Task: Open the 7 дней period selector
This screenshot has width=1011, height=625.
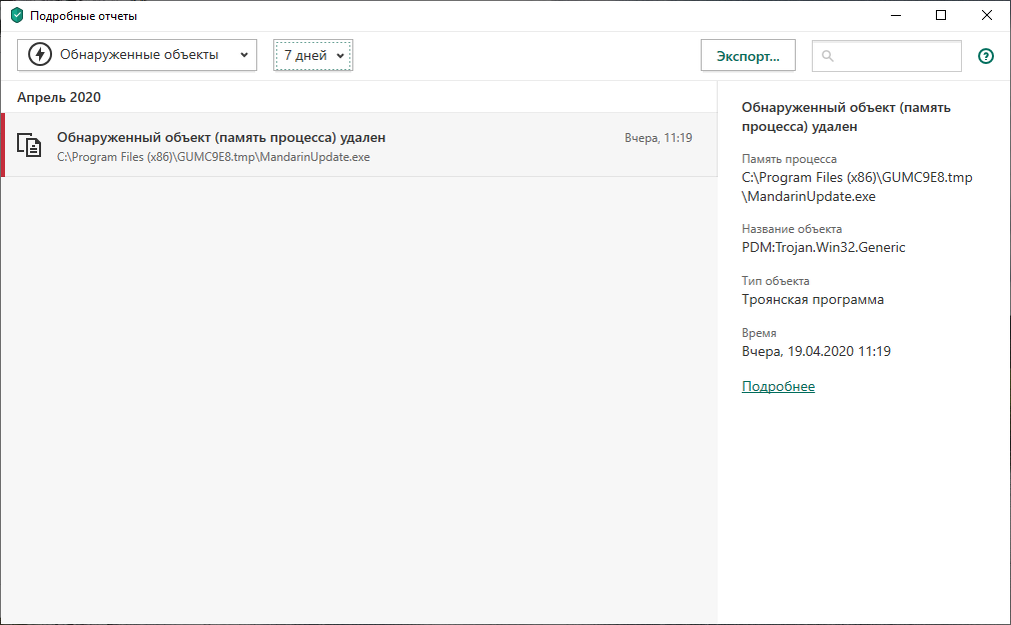Action: (312, 55)
